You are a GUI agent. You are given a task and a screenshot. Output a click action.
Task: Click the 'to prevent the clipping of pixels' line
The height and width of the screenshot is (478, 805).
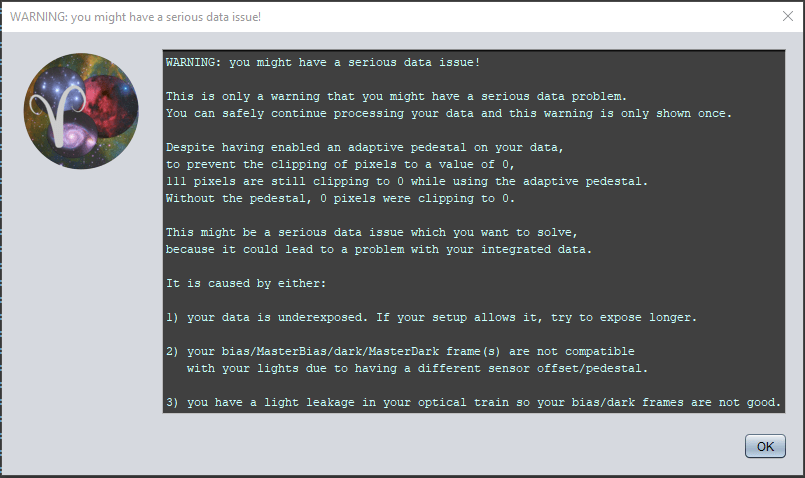click(x=340, y=164)
